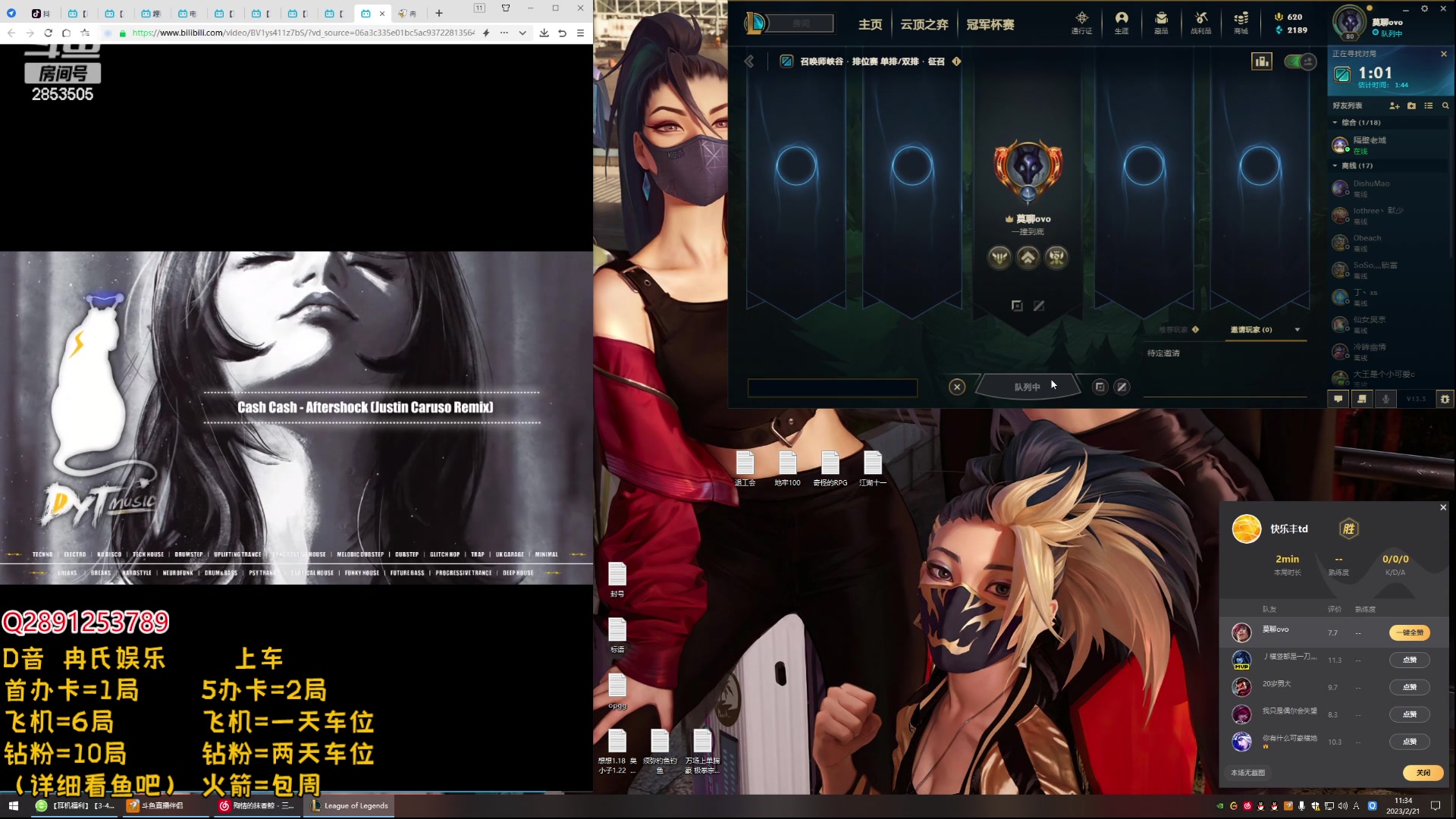Dismiss the 正在寻找对局 matchmaking panel

1444,54
